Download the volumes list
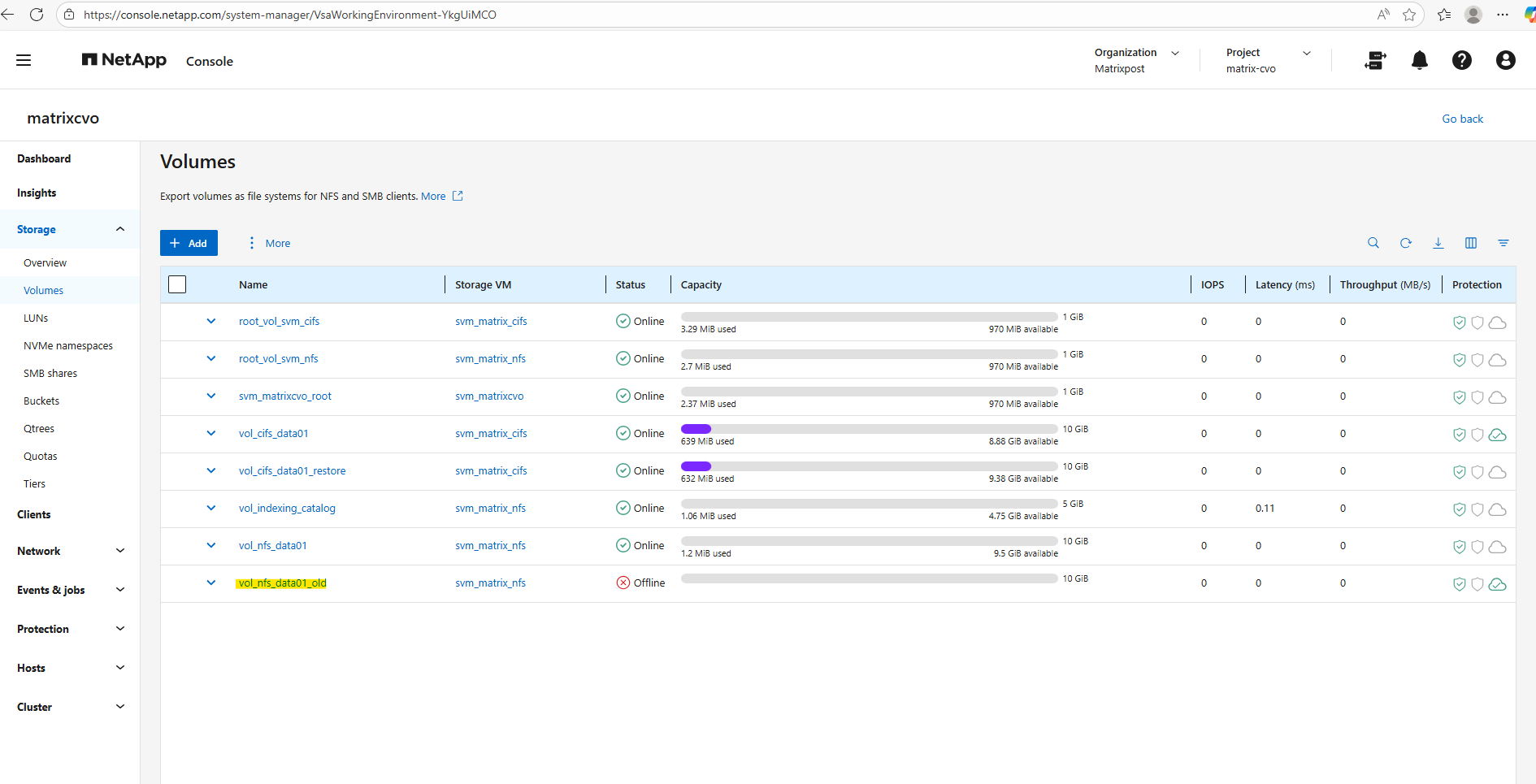 (x=1438, y=243)
